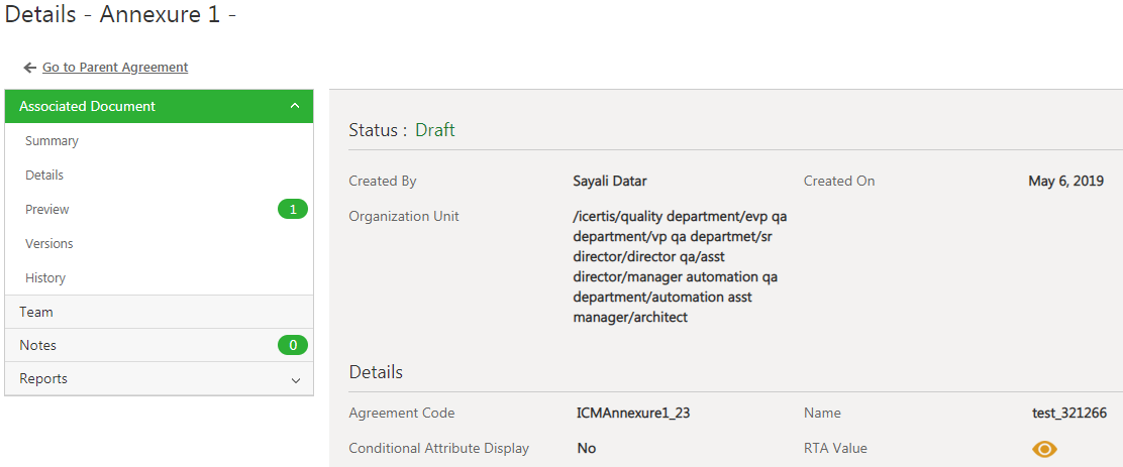Click the Preview count badge showing 1
Screen dimensions: 1123x467
[x=292, y=210]
